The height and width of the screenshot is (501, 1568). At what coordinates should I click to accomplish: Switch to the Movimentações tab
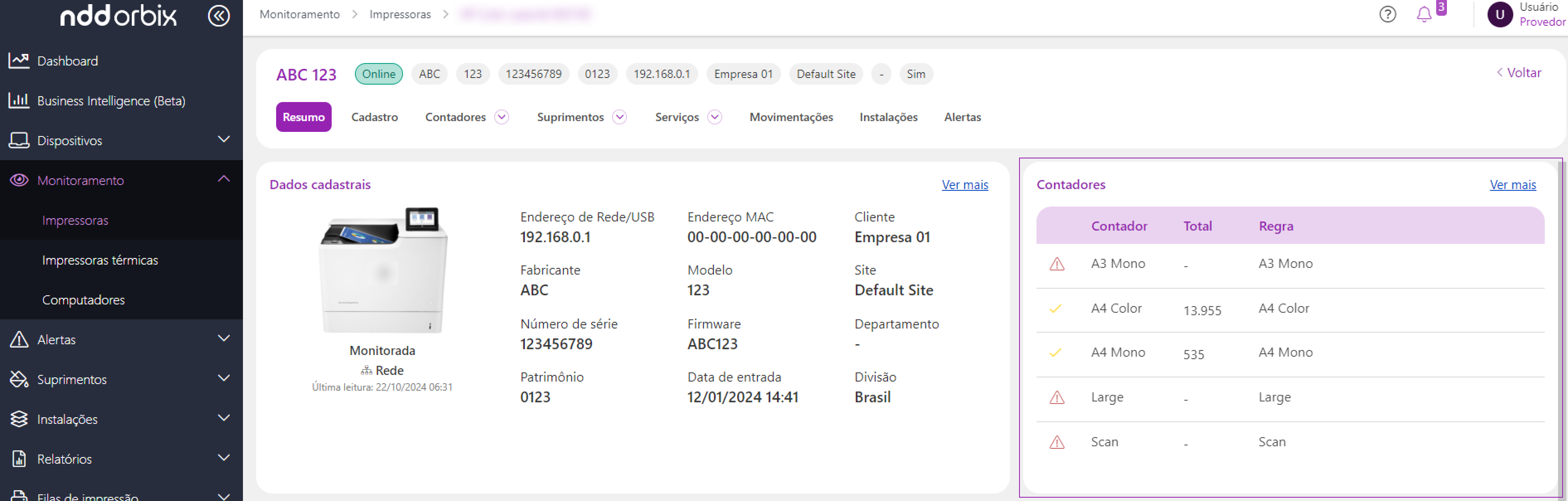coord(791,117)
